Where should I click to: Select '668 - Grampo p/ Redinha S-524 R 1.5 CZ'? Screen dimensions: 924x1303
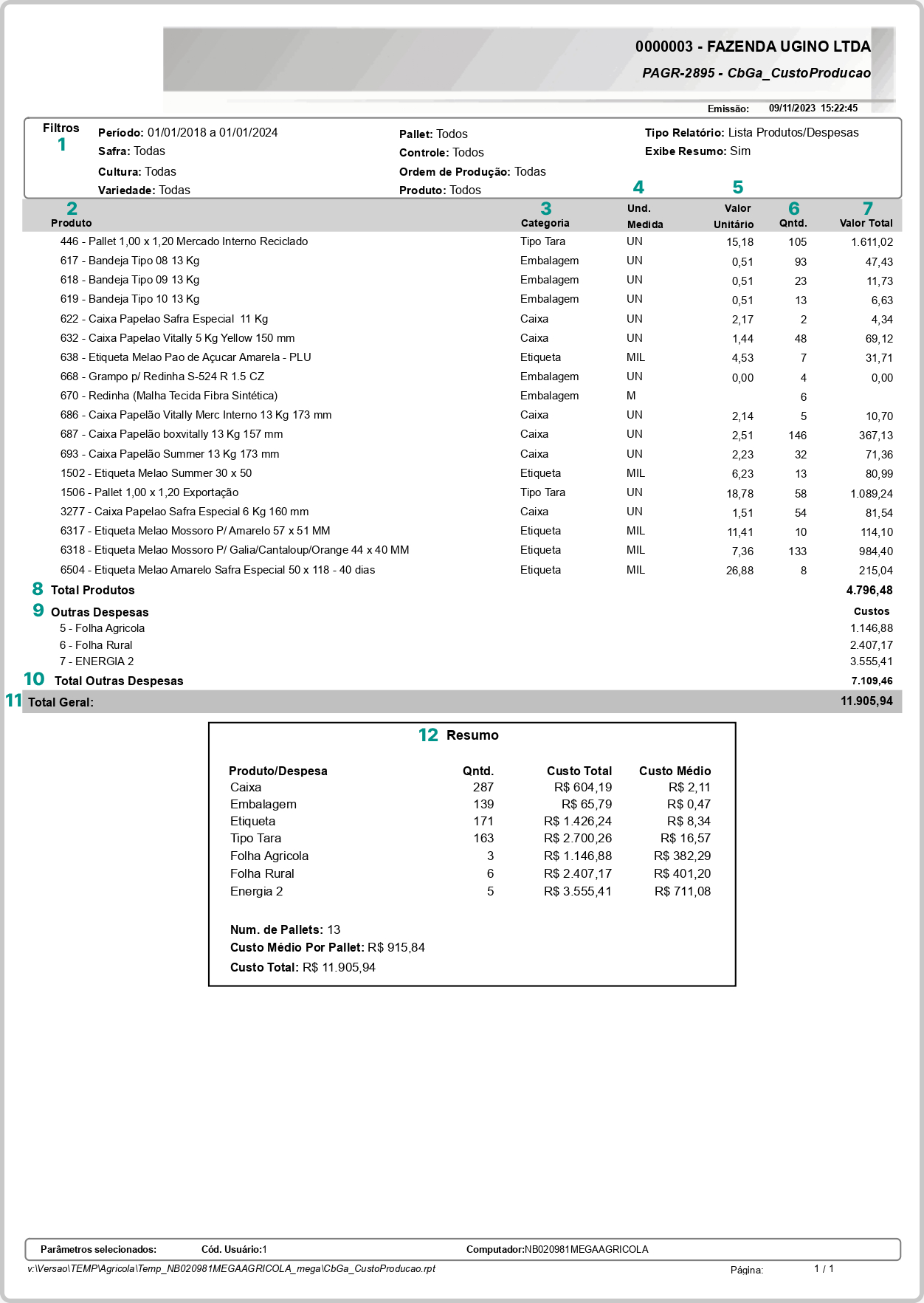click(x=162, y=377)
